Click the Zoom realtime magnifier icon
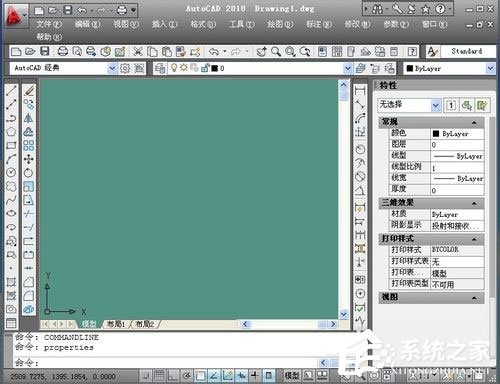The height and width of the screenshot is (384, 500). pos(276,51)
